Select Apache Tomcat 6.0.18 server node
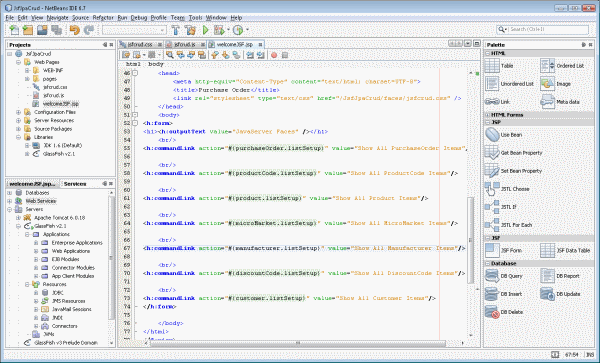 click(x=60, y=218)
